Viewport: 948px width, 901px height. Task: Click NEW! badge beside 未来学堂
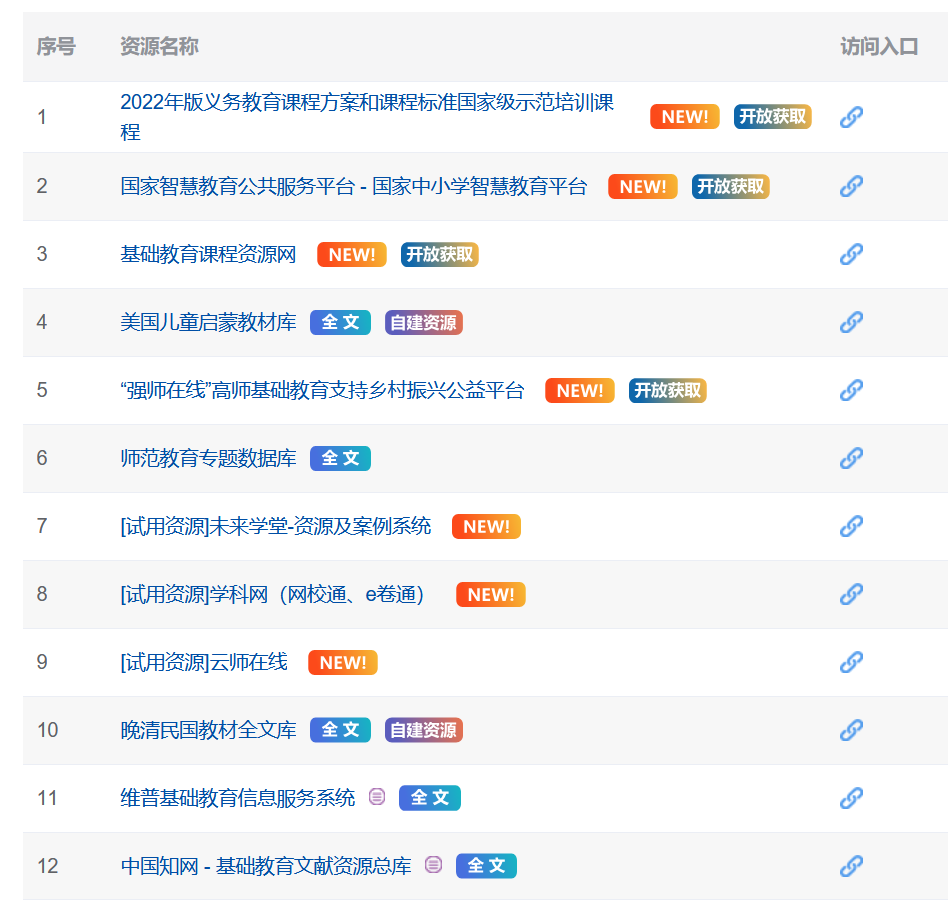pyautogui.click(x=487, y=527)
